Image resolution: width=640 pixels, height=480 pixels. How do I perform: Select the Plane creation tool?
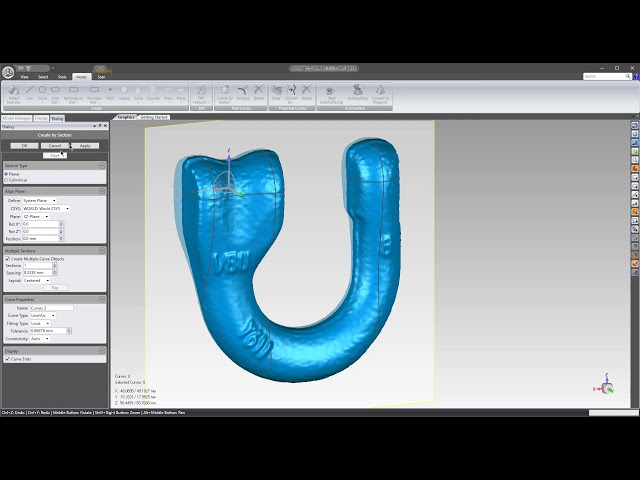tap(181, 93)
